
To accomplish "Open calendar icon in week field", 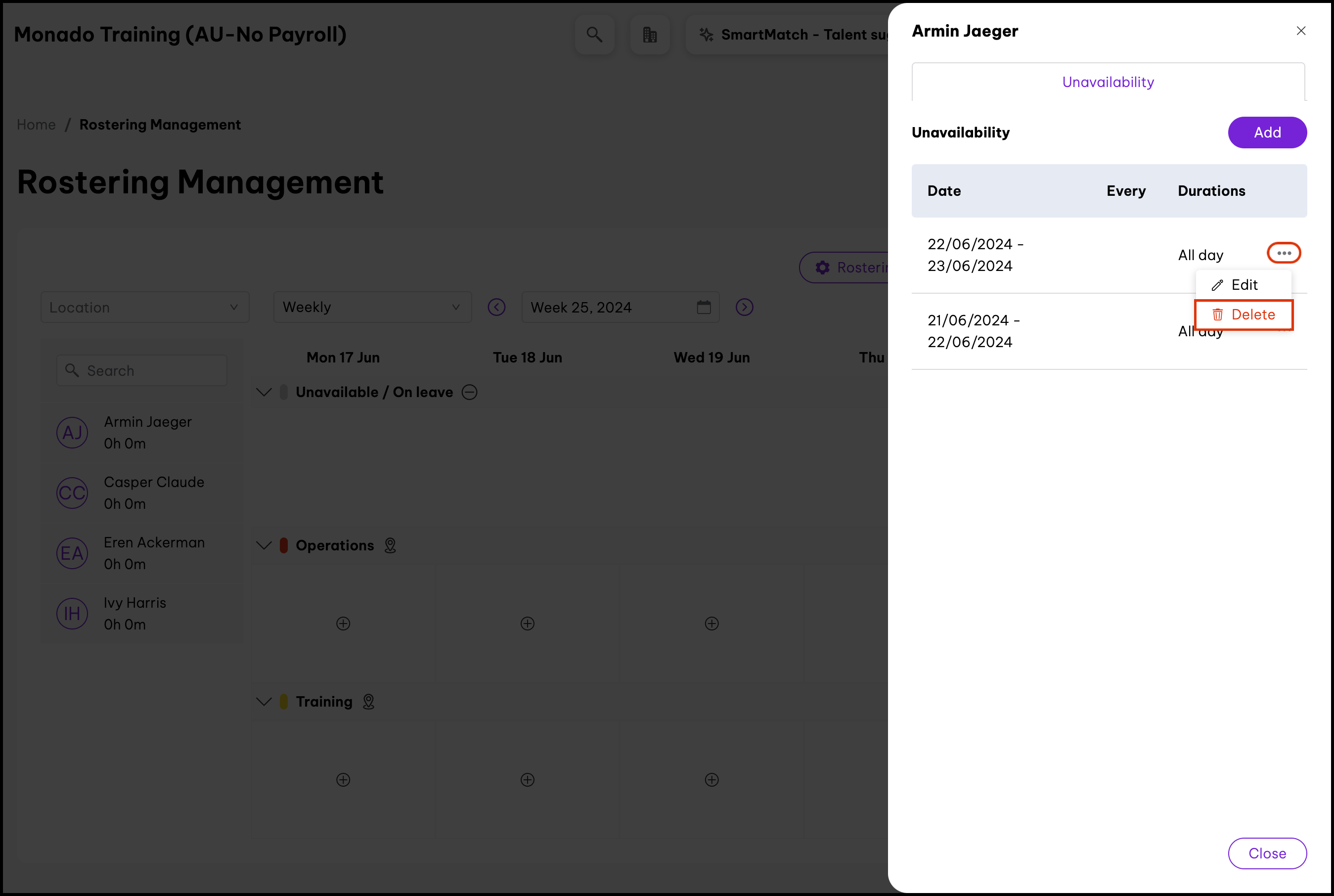I will pyautogui.click(x=703, y=308).
